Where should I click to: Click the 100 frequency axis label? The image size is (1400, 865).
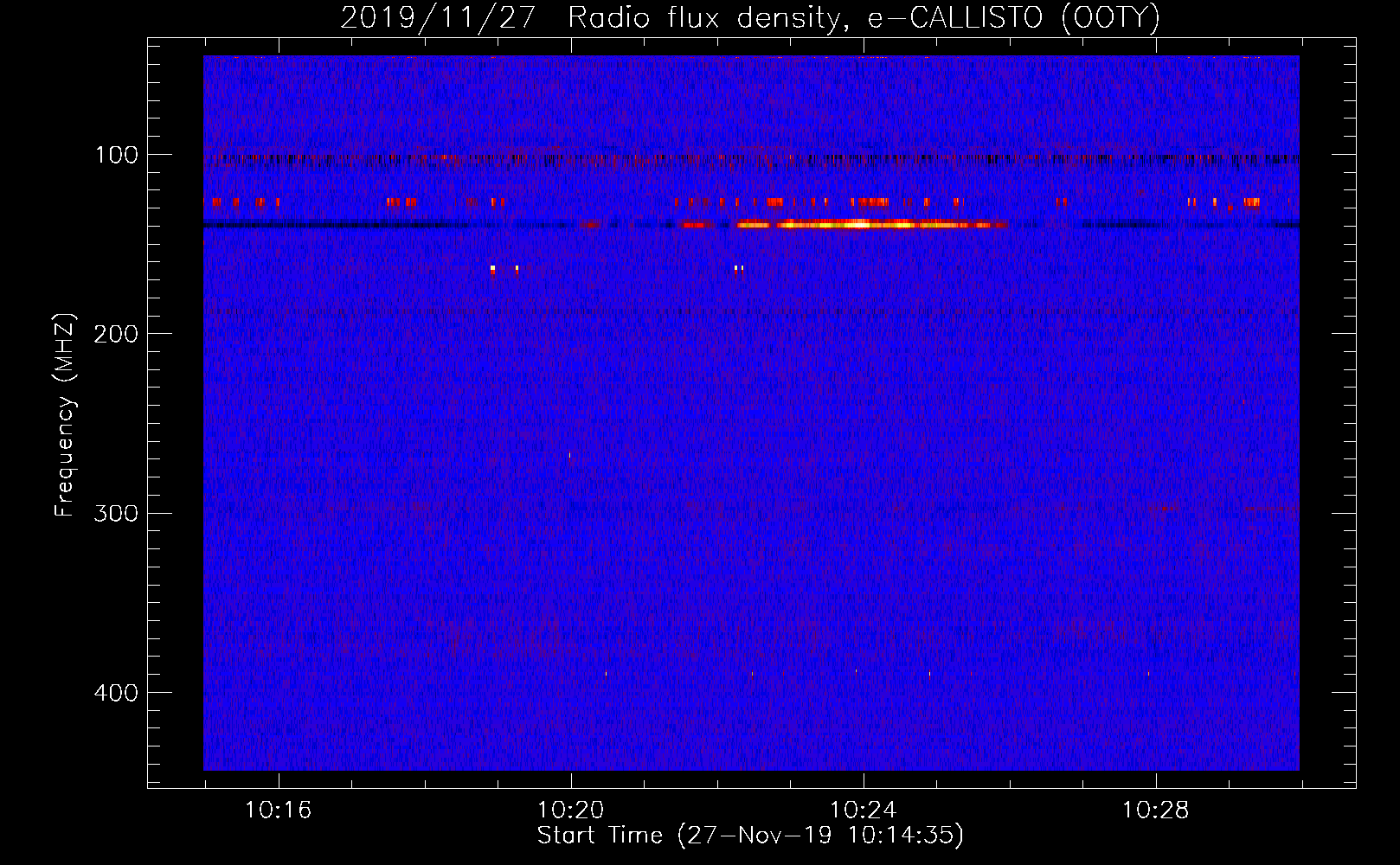point(117,156)
